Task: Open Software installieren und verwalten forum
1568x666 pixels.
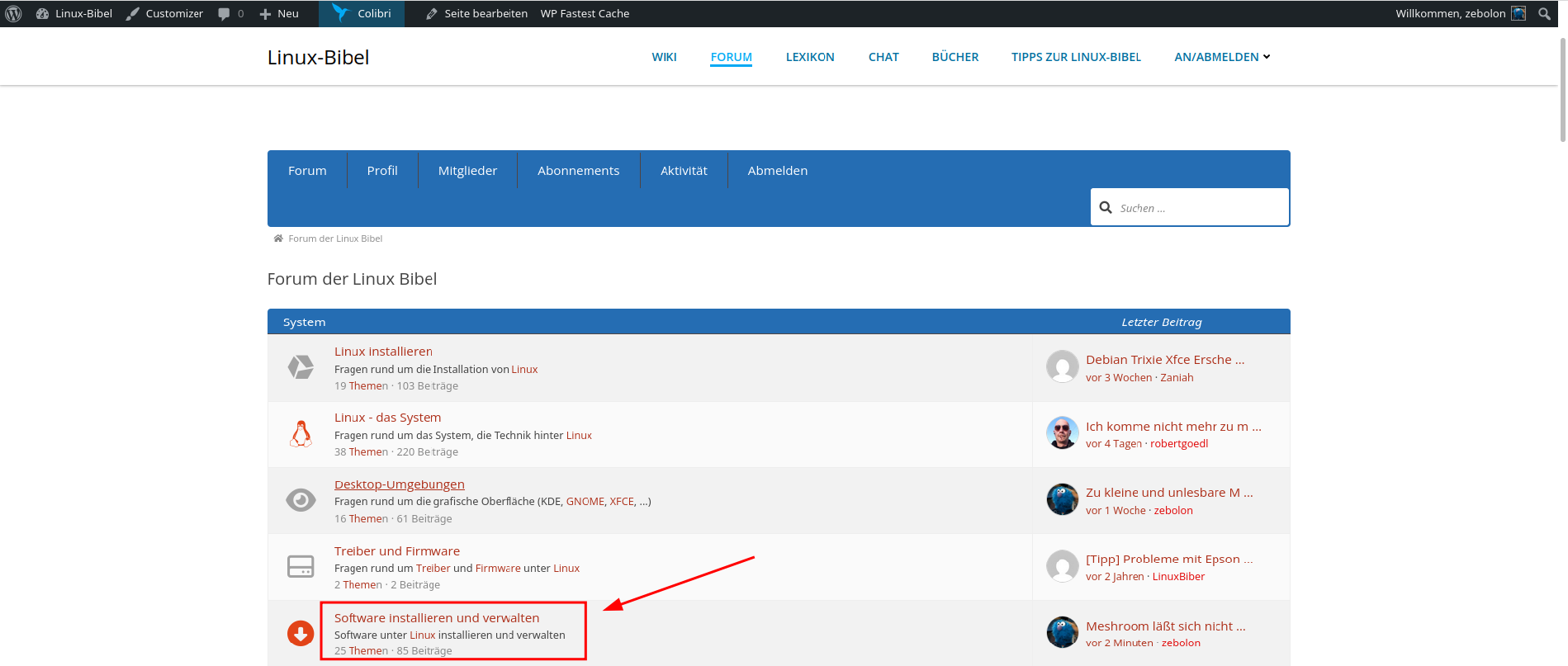Action: click(437, 617)
